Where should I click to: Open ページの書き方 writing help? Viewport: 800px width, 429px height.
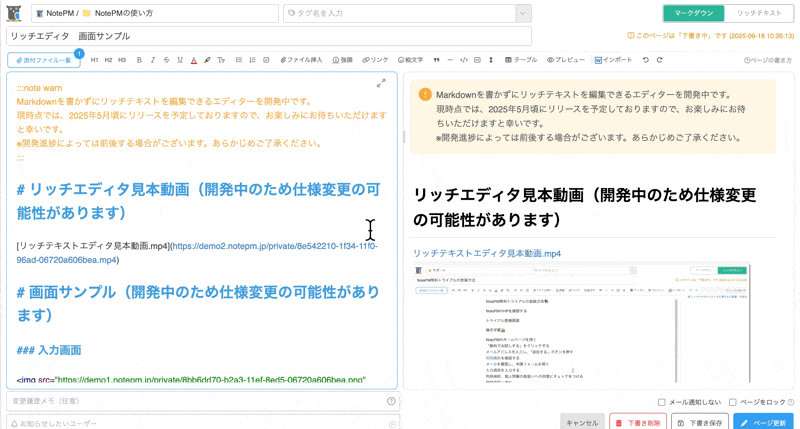click(x=767, y=61)
